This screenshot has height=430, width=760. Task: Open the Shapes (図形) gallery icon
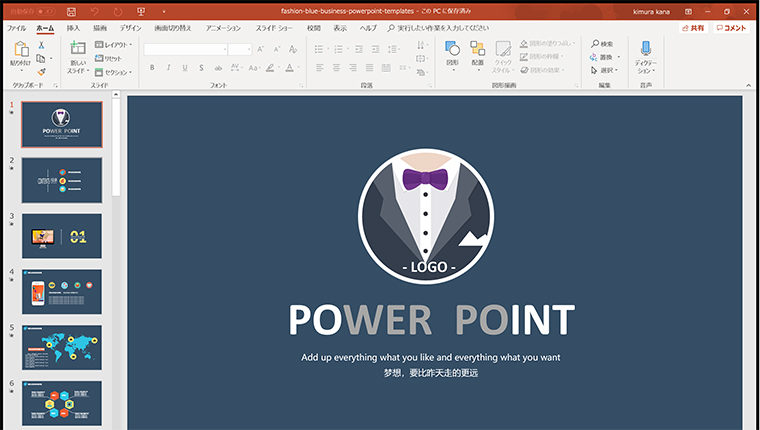452,49
